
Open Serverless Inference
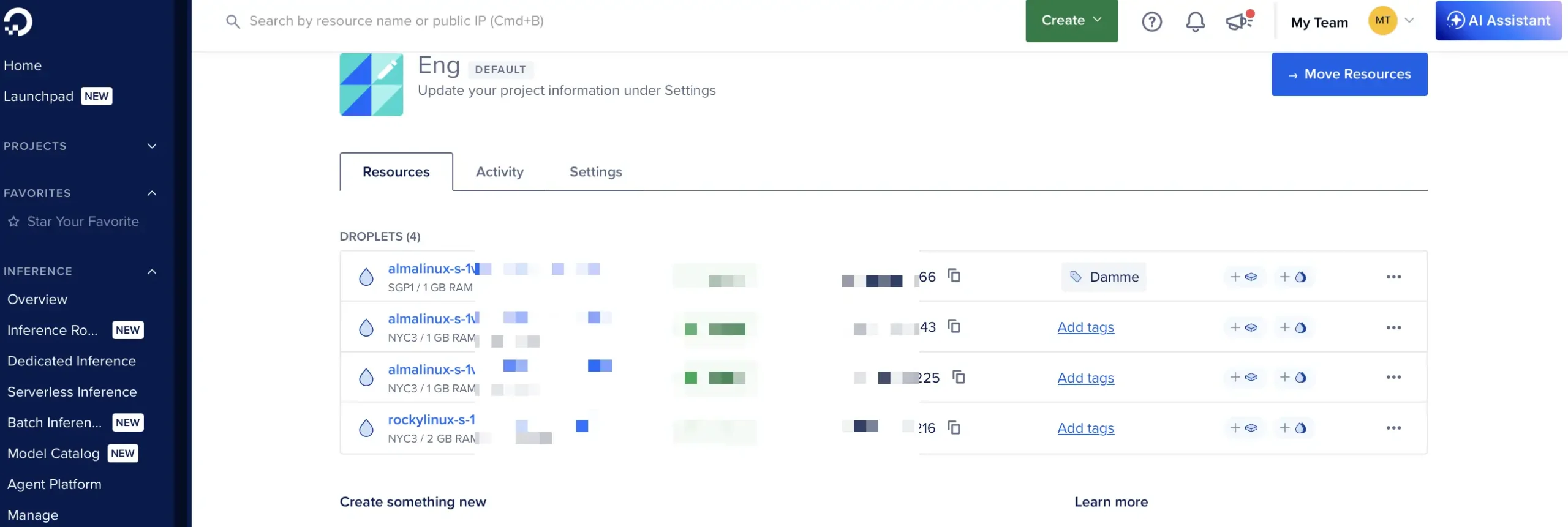tap(72, 392)
